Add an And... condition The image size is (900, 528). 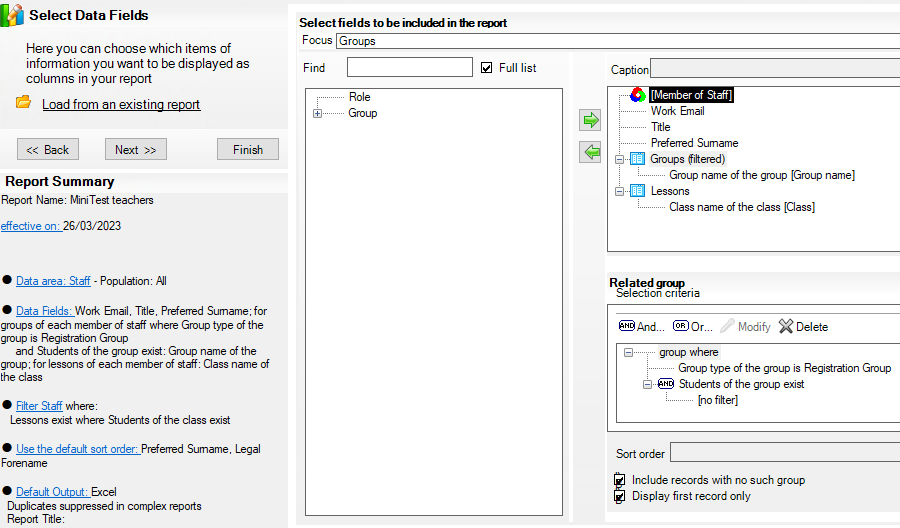point(642,327)
